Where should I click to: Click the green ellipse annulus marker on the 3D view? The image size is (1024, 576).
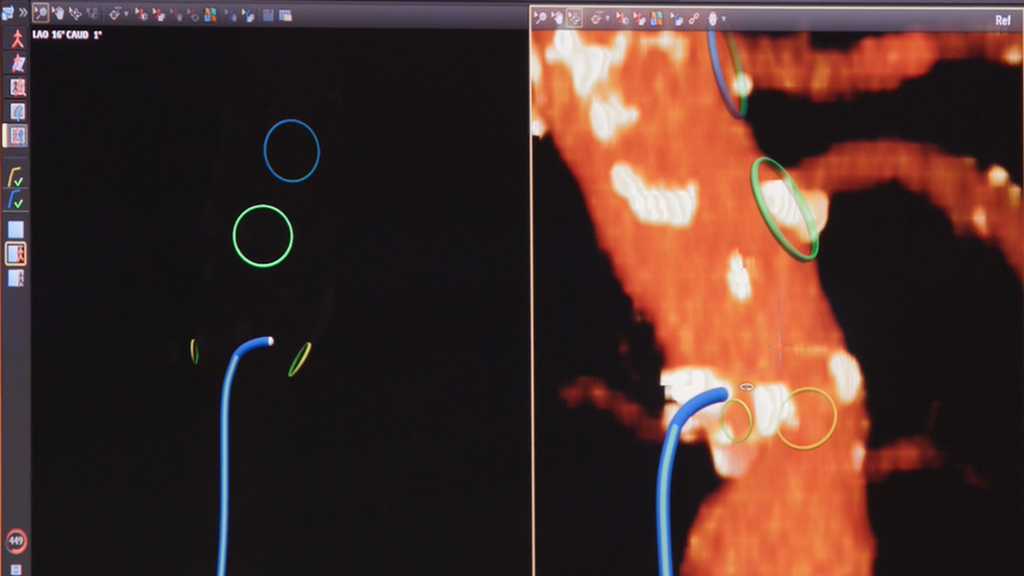[x=785, y=210]
